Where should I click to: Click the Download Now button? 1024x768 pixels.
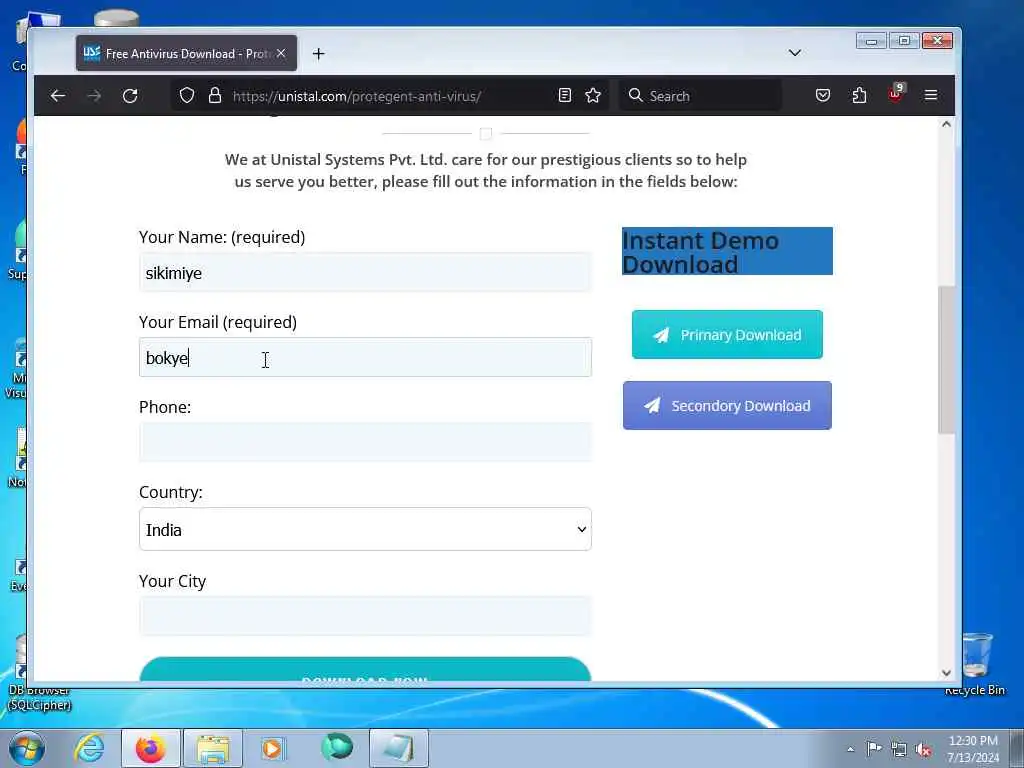point(365,670)
